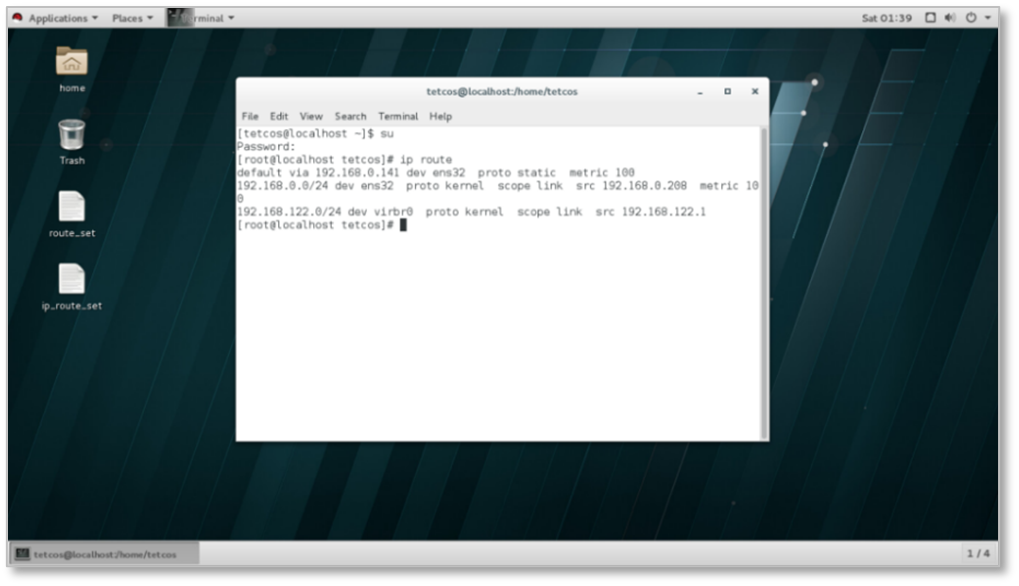Open the home folder desktop icon
This screenshot has height=586, width=1019.
click(71, 63)
